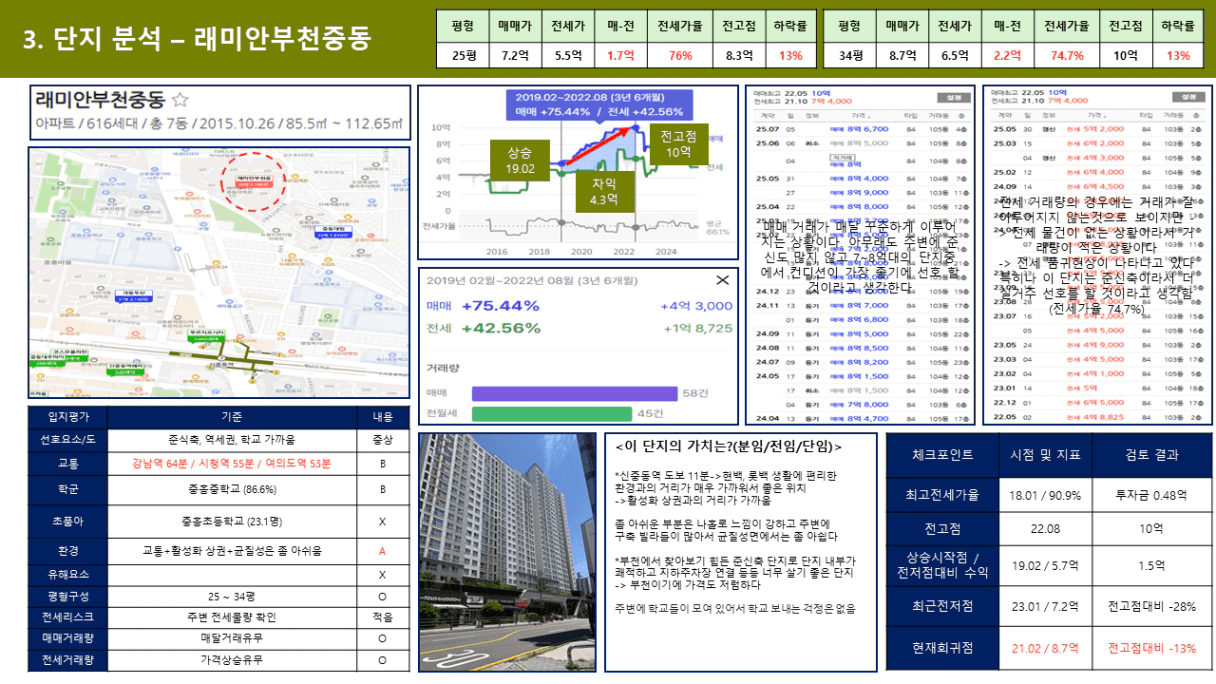The width and height of the screenshot is (1216, 684).
Task: Click the 매매 8억 9,000 transaction row
Action: click(861, 192)
